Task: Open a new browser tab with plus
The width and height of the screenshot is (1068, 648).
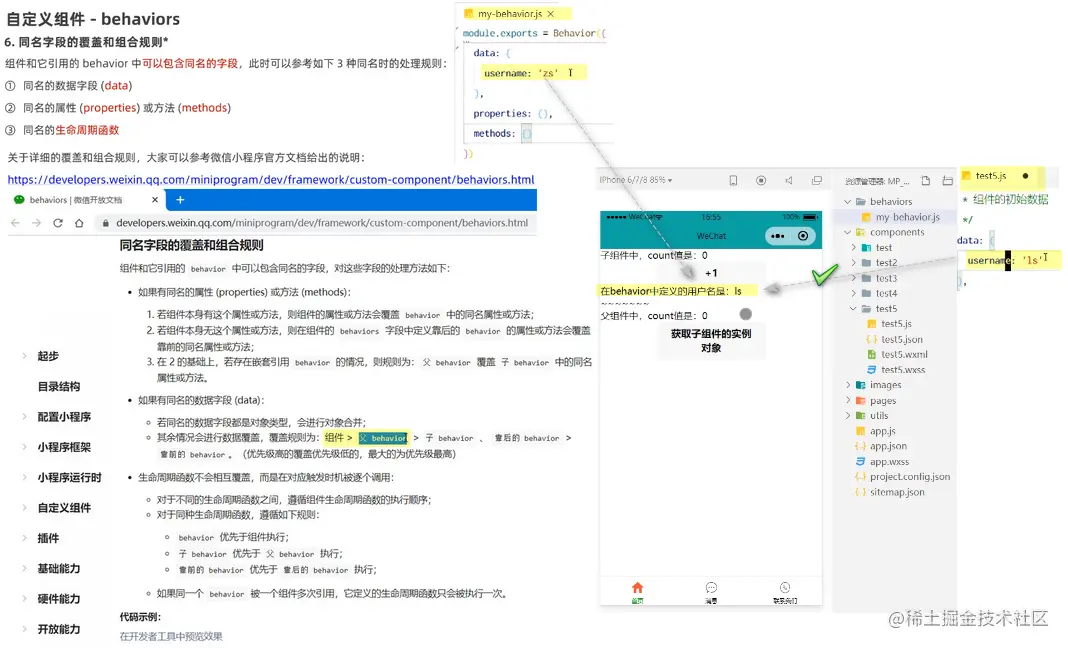Action: (180, 200)
